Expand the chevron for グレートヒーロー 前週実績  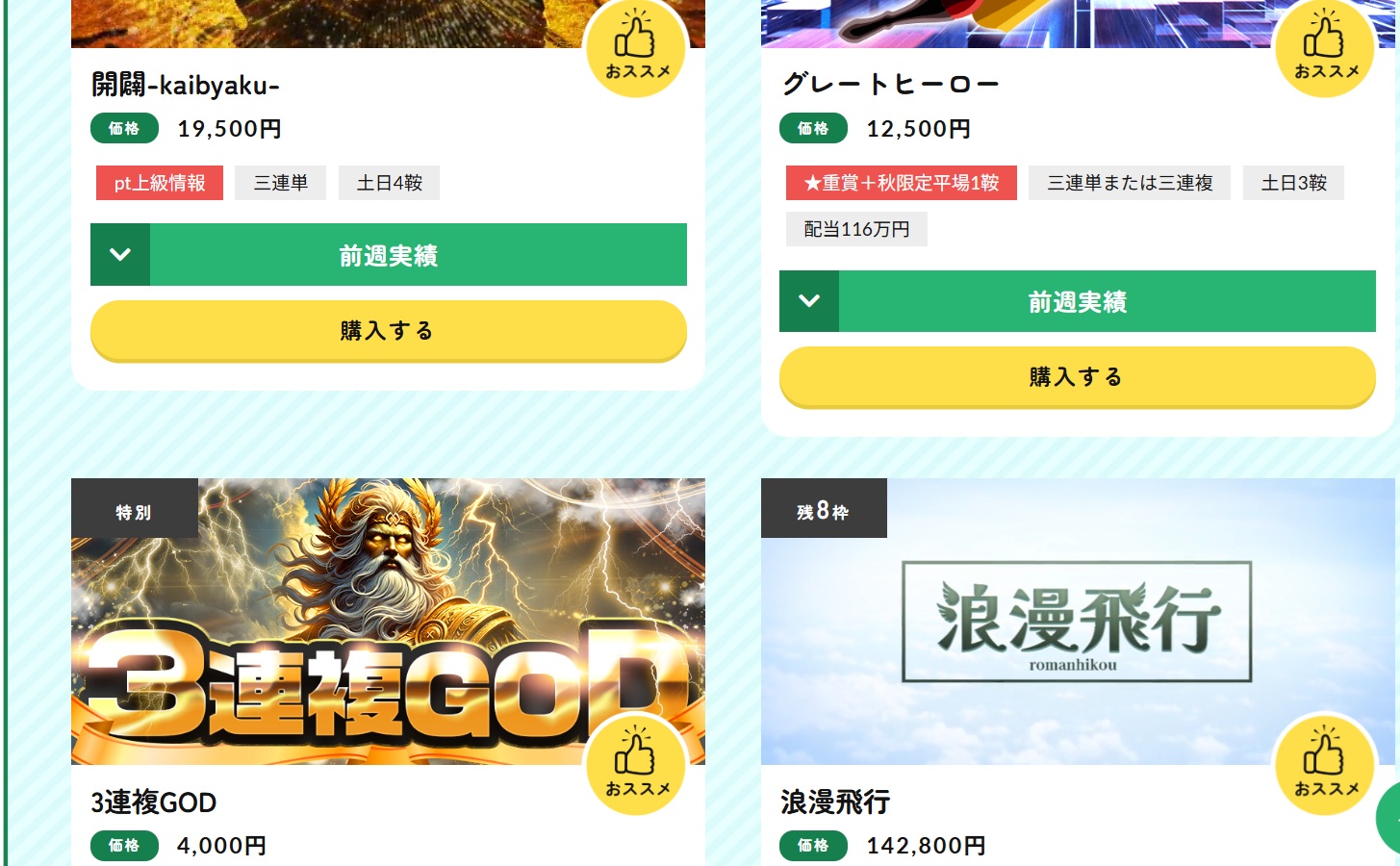(x=809, y=301)
